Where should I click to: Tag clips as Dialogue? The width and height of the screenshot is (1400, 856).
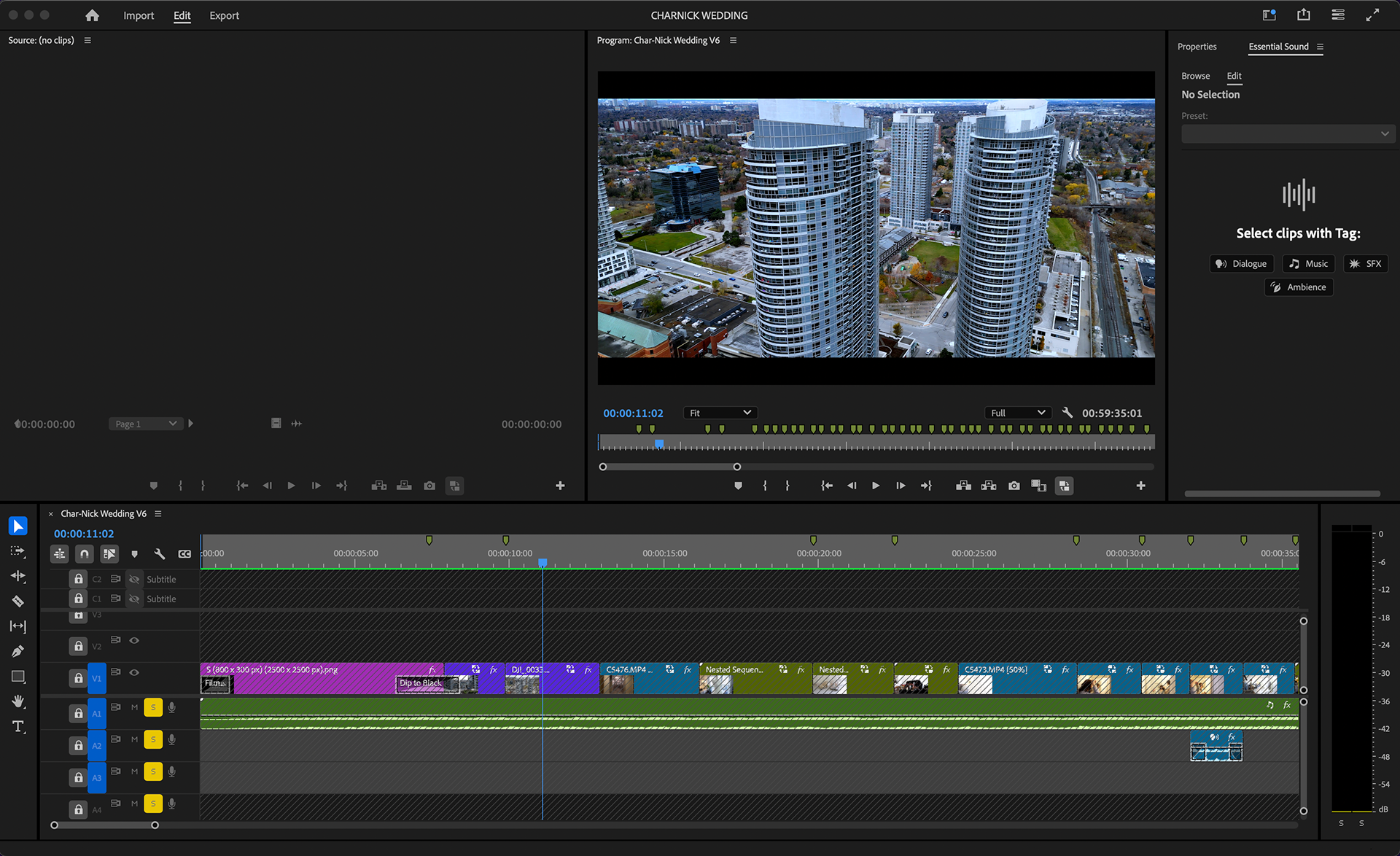coord(1241,264)
